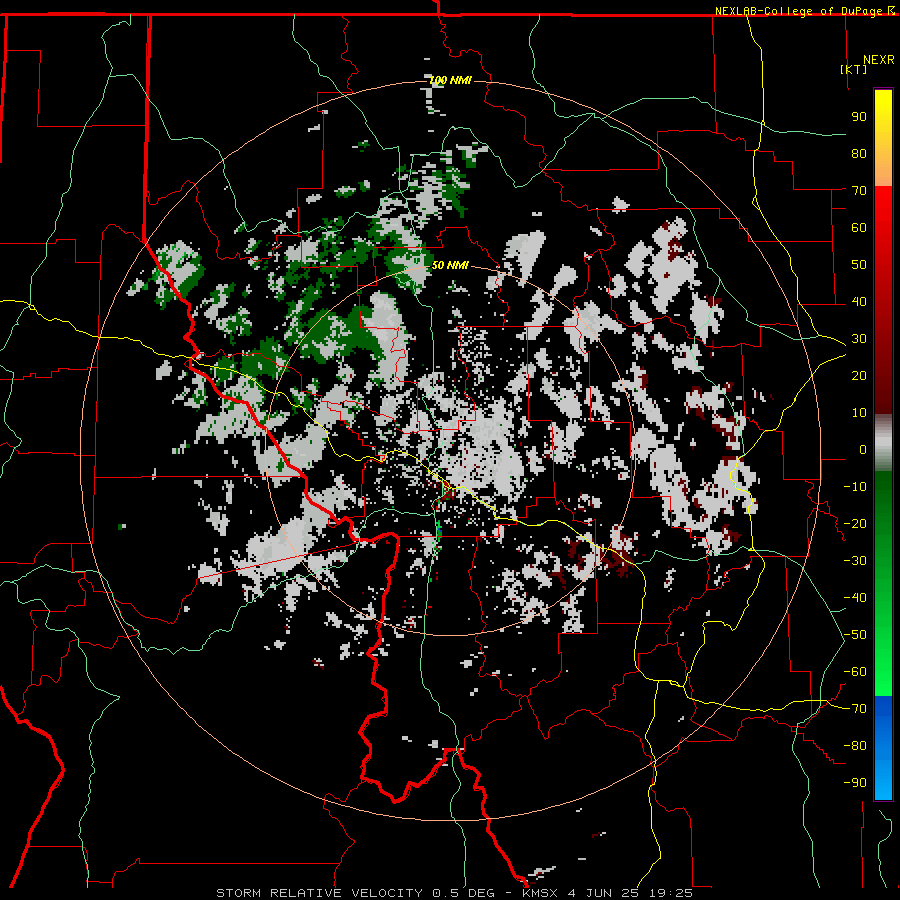
Task: Select the gray zero-velocity segment of the color bar
Action: pos(883,442)
